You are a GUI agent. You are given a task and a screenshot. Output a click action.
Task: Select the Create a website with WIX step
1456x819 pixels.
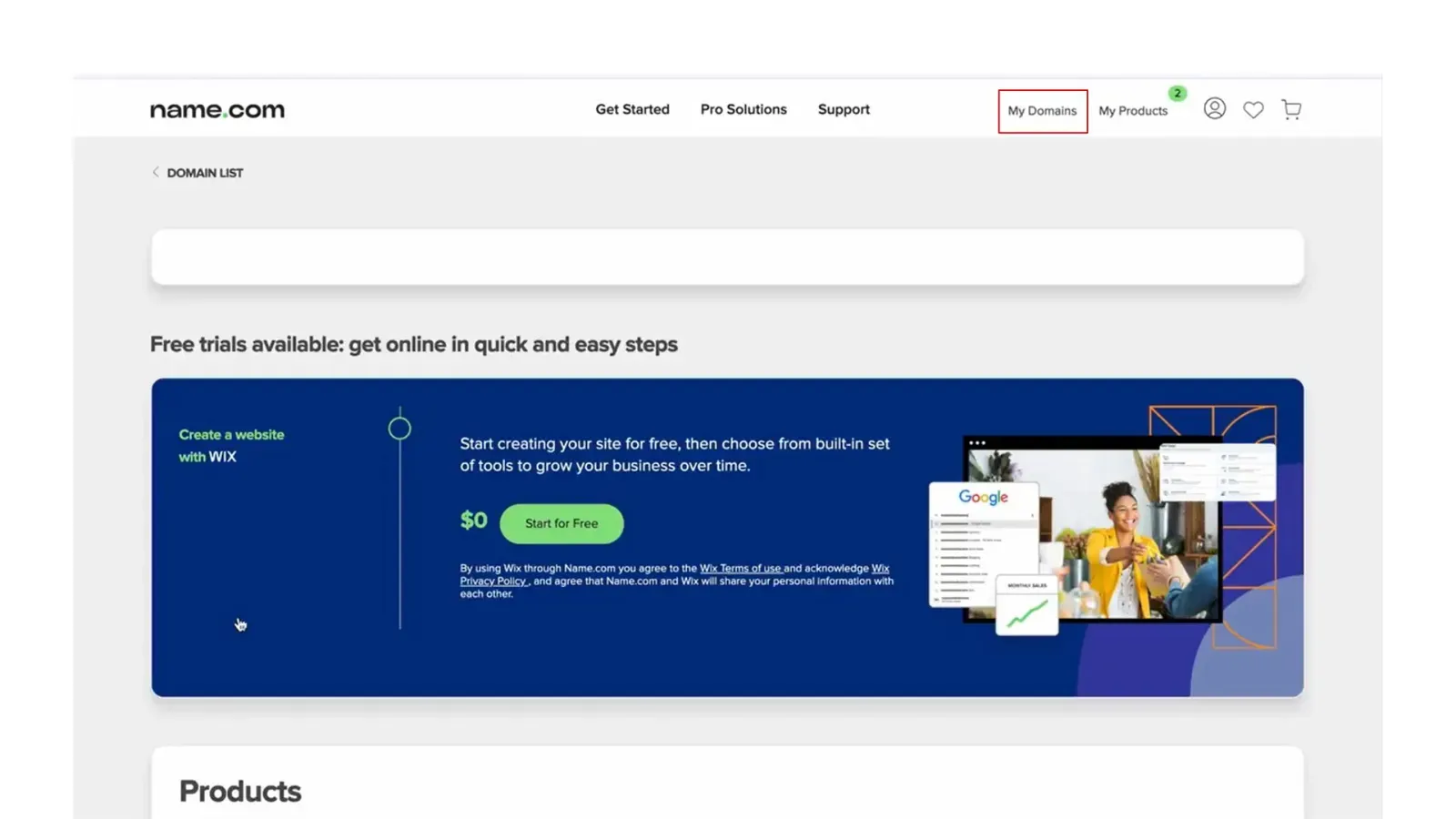(x=231, y=446)
